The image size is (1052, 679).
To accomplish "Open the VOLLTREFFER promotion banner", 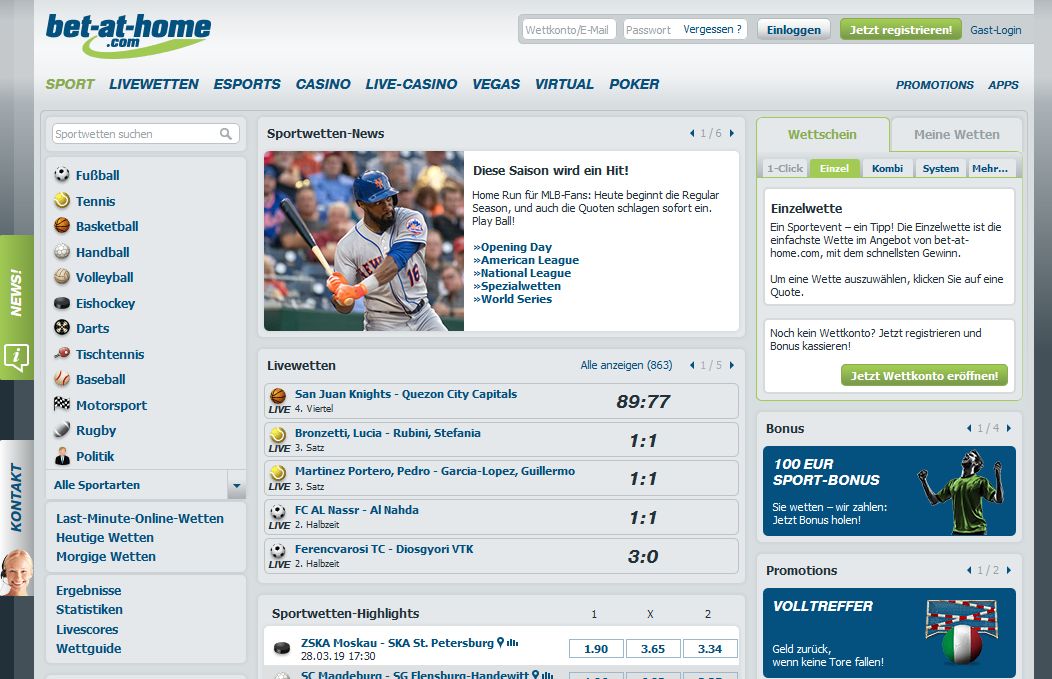I will 889,633.
